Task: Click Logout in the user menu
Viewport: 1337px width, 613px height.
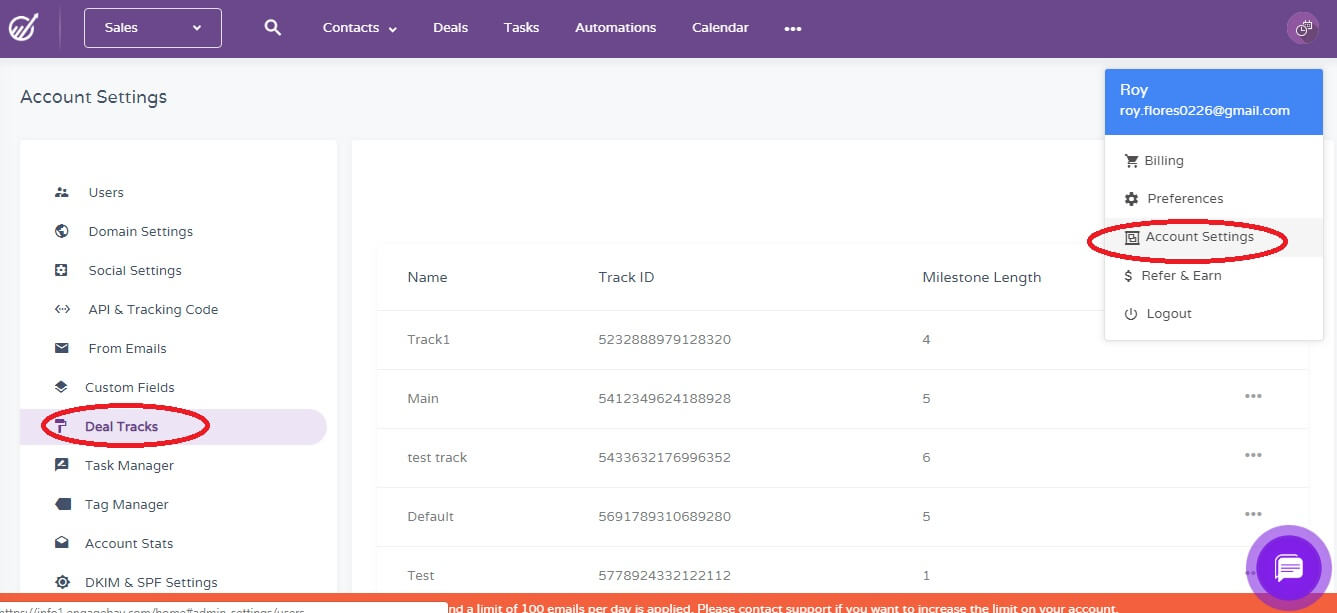Action: [x=1168, y=314]
